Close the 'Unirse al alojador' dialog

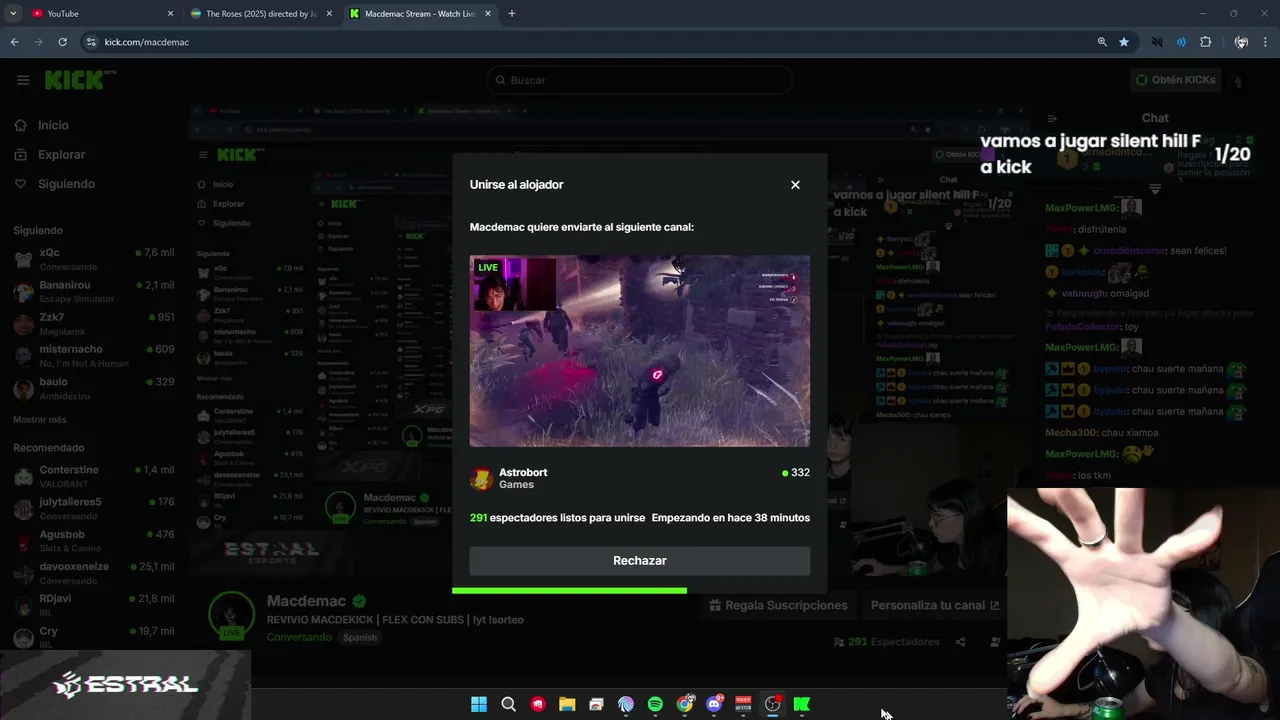click(795, 185)
